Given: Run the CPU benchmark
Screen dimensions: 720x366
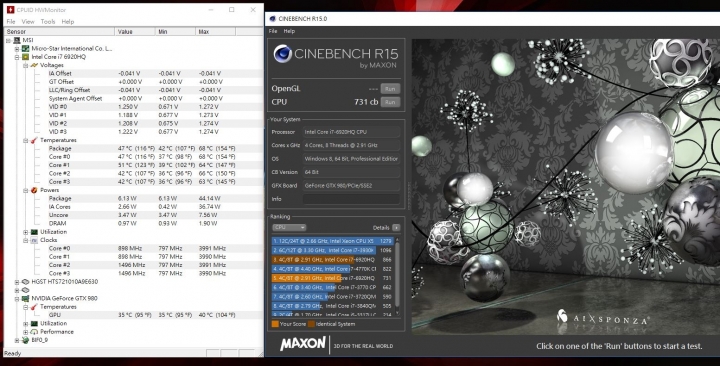Looking at the screenshot, I should point(390,102).
